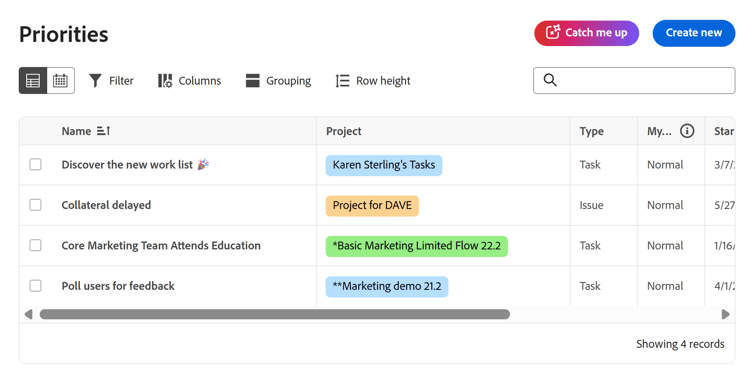Click the Row height icon
Viewport: 750px width, 374px height.
click(342, 81)
